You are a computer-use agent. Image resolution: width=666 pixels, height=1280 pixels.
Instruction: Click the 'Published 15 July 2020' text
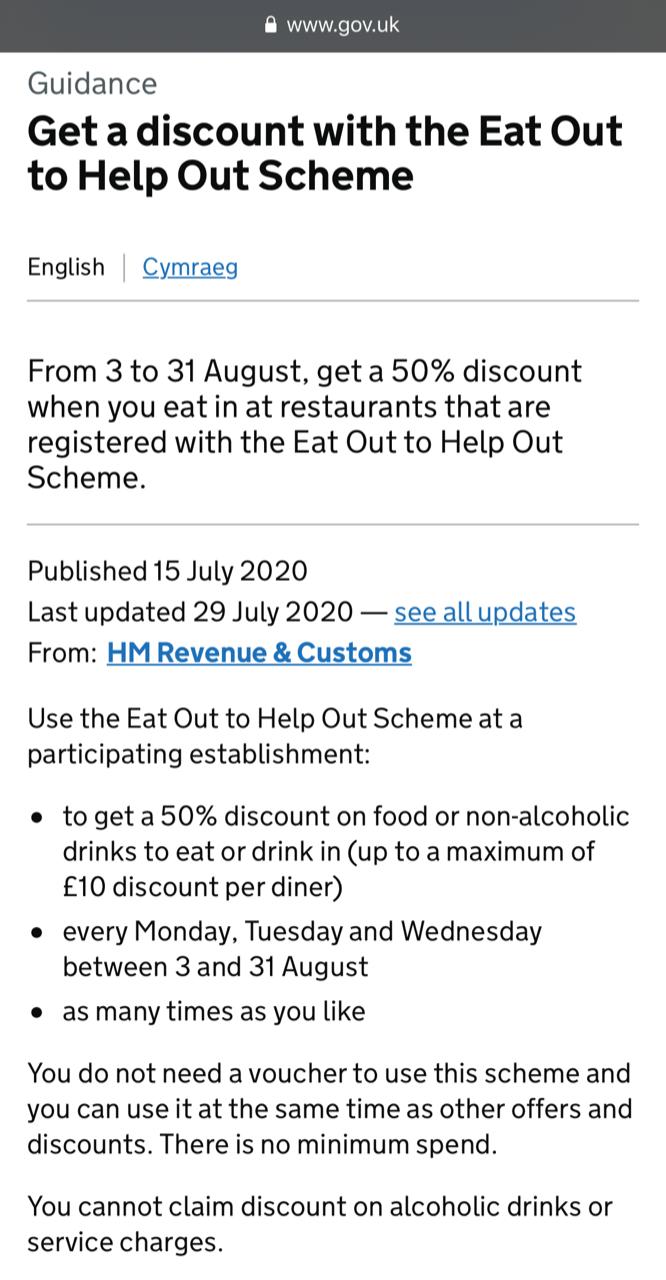click(x=167, y=571)
